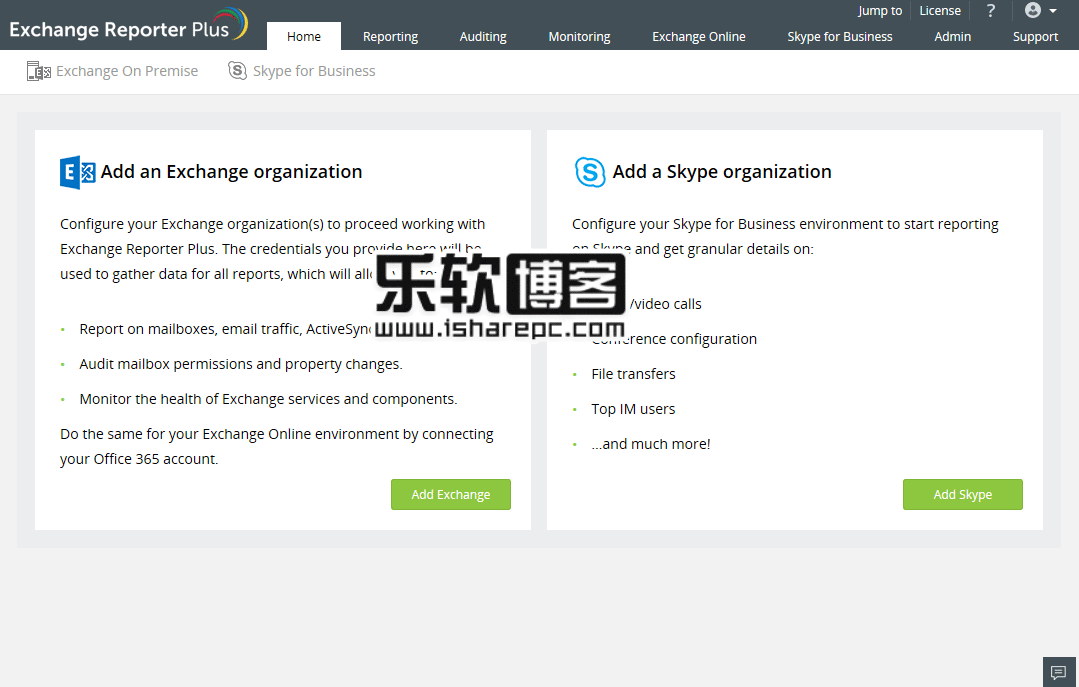The height and width of the screenshot is (687, 1079).
Task: Click the 'Add a Skype organization' heading
Action: (722, 171)
